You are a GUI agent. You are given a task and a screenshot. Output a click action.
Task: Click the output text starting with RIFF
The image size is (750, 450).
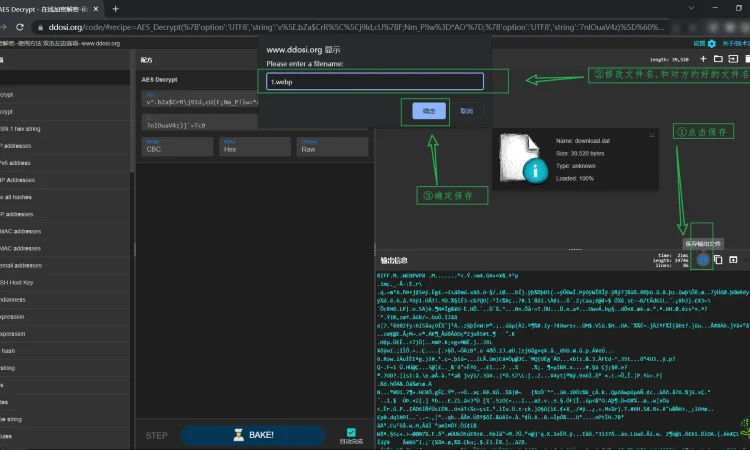coord(447,276)
